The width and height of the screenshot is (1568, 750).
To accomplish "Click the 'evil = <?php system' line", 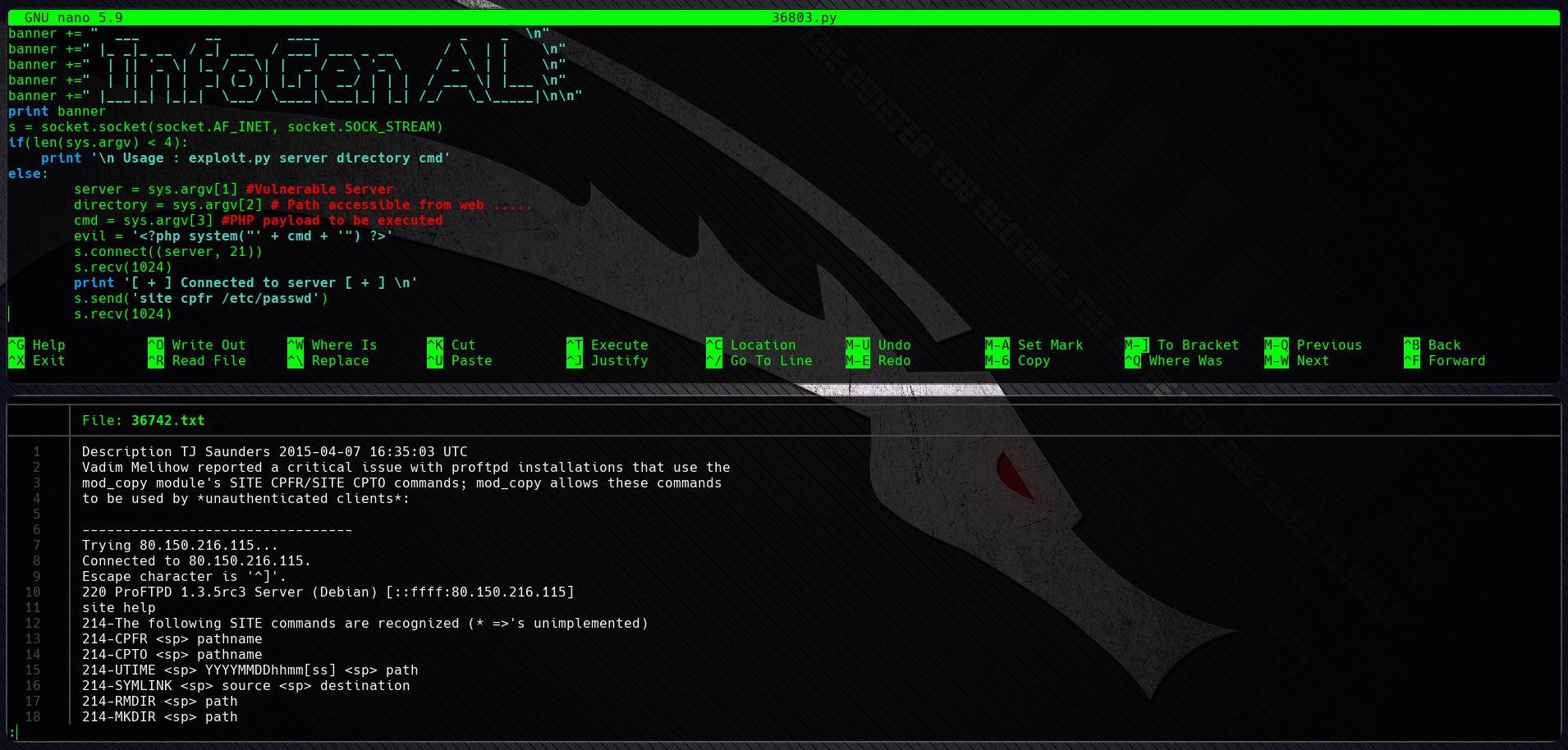I will tap(234, 236).
